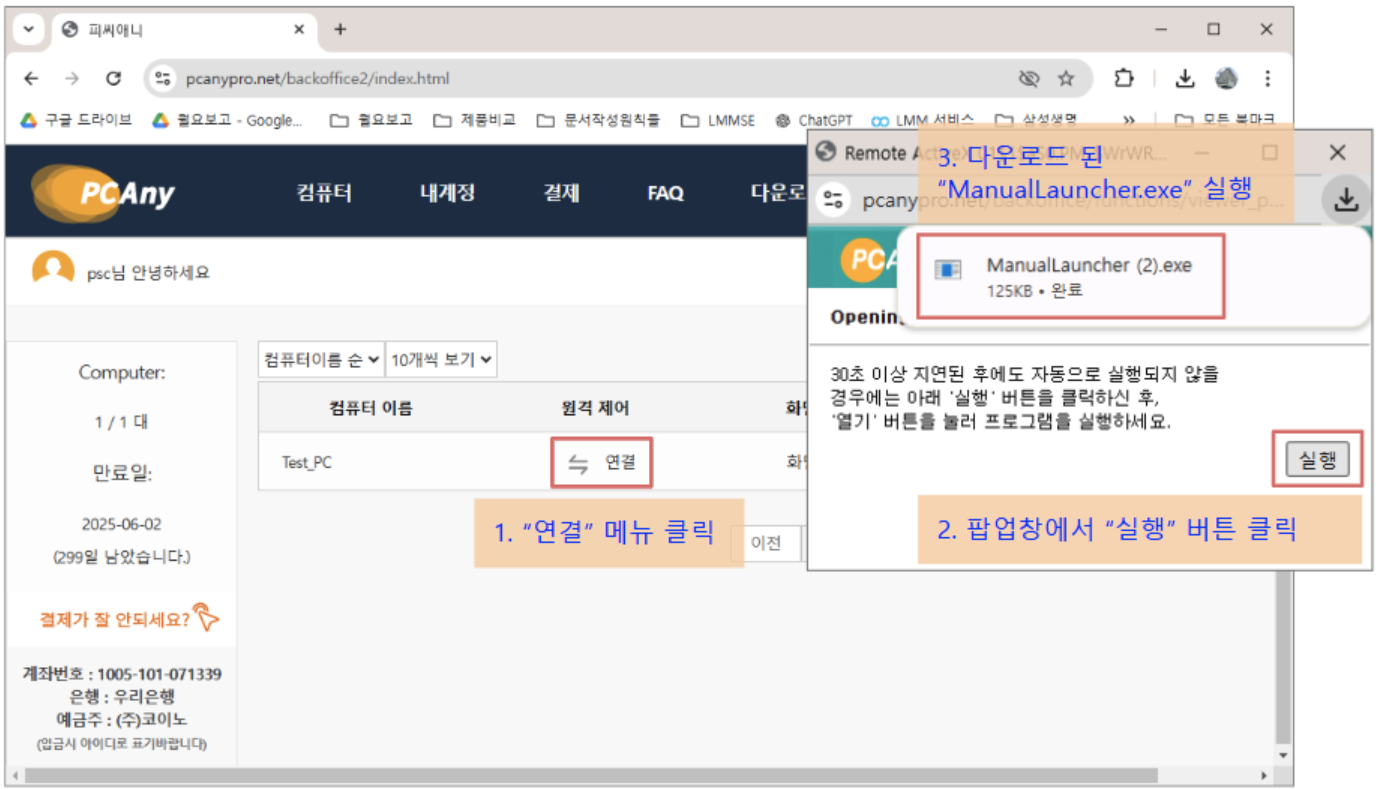Click the profile avatar in the Chrome toolbar
Viewport: 1378px width, 789px height.
[x=1226, y=78]
